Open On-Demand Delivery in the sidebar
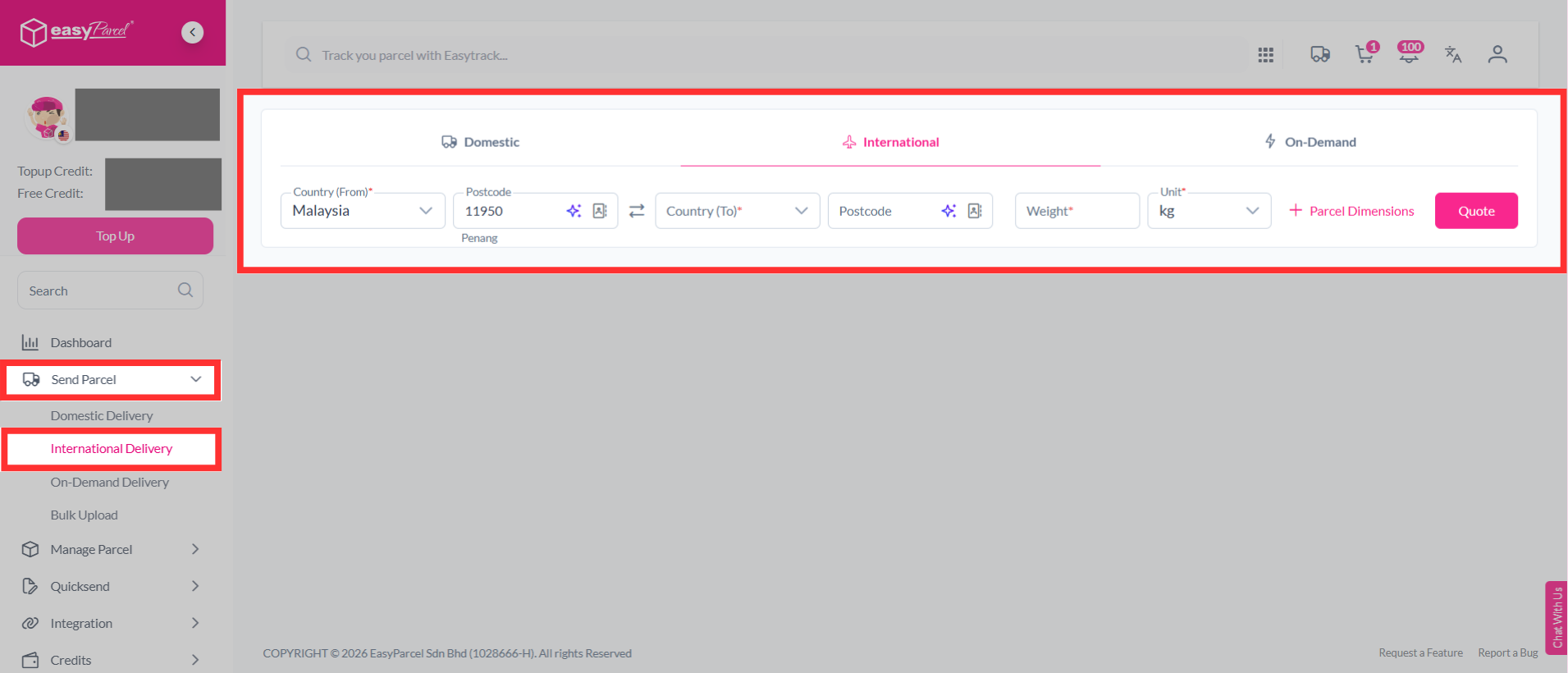This screenshot has width=1568, height=673. pyautogui.click(x=110, y=482)
